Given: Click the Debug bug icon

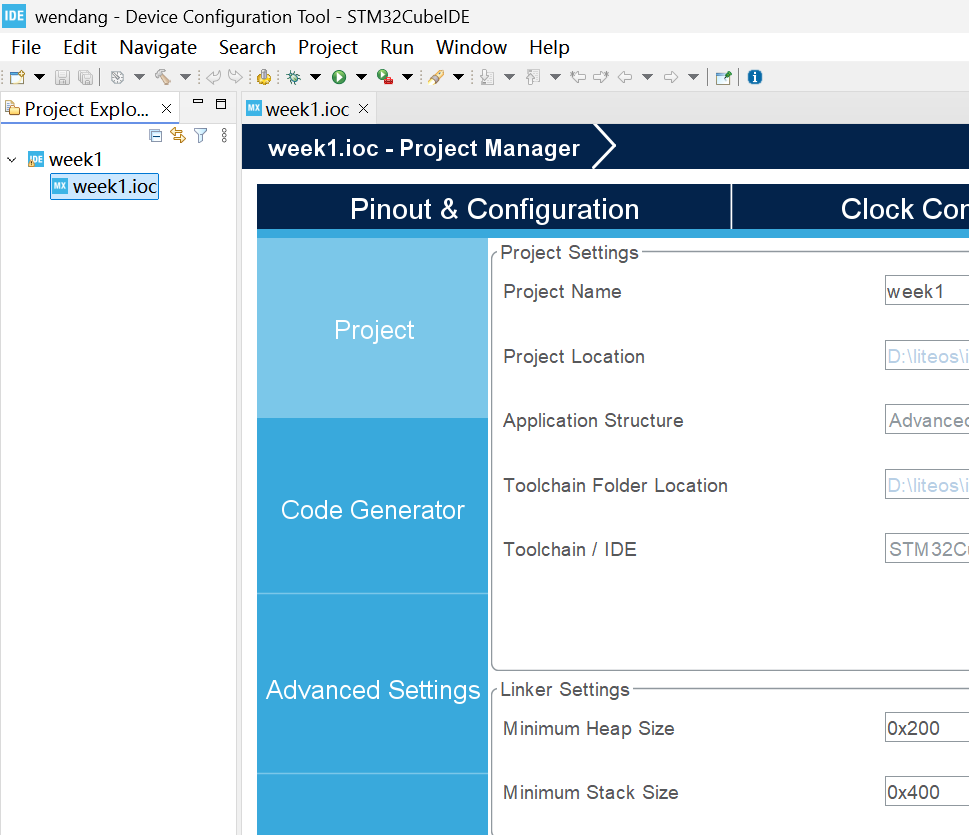Looking at the screenshot, I should click(x=294, y=77).
